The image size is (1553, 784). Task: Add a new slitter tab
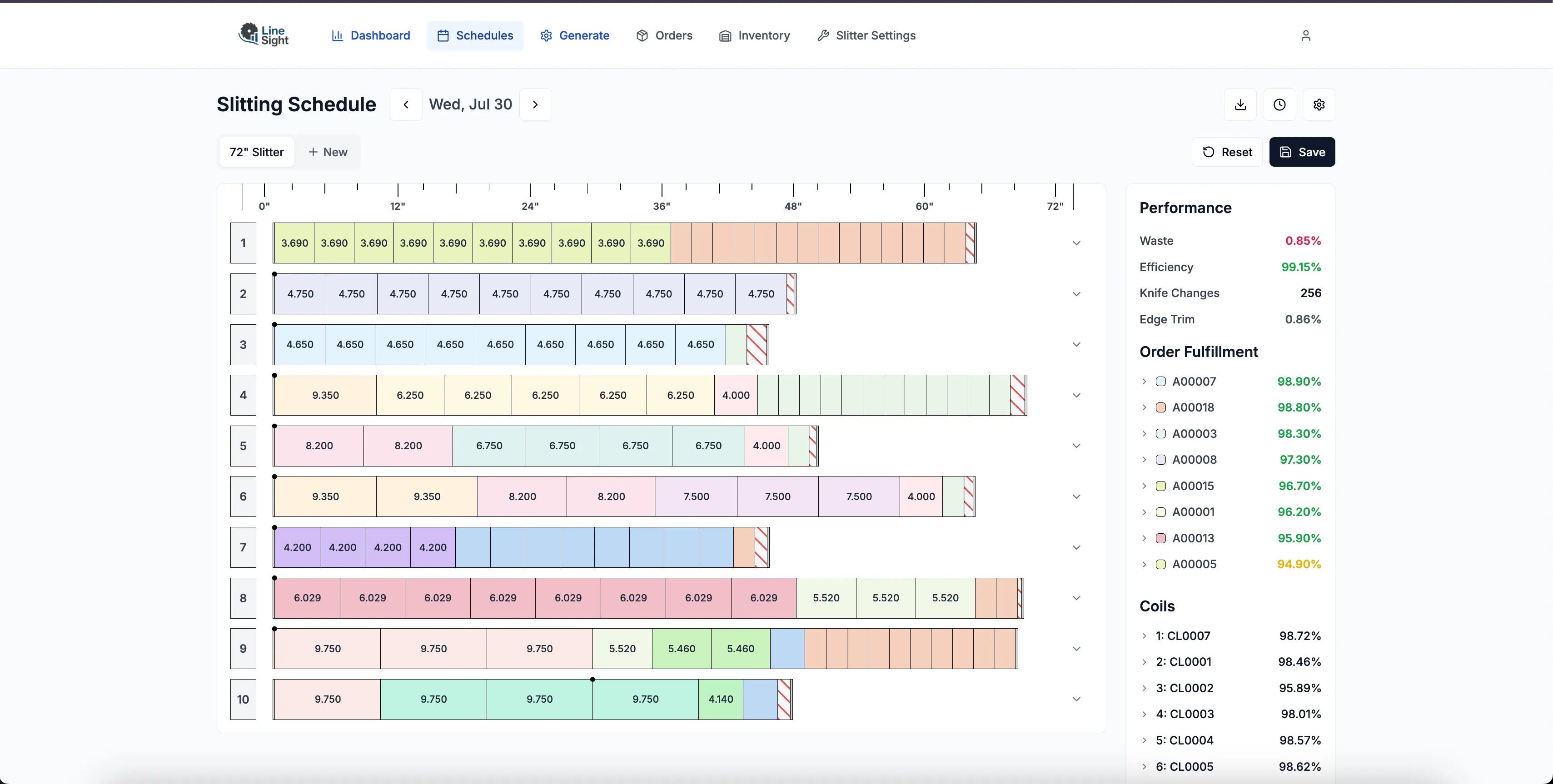tap(328, 152)
